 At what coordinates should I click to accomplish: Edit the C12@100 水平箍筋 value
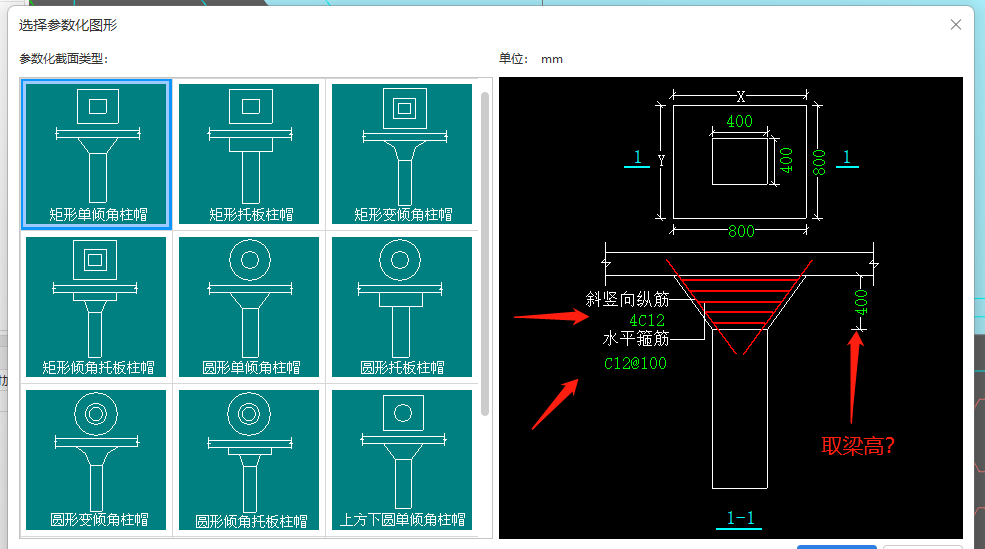coord(635,363)
